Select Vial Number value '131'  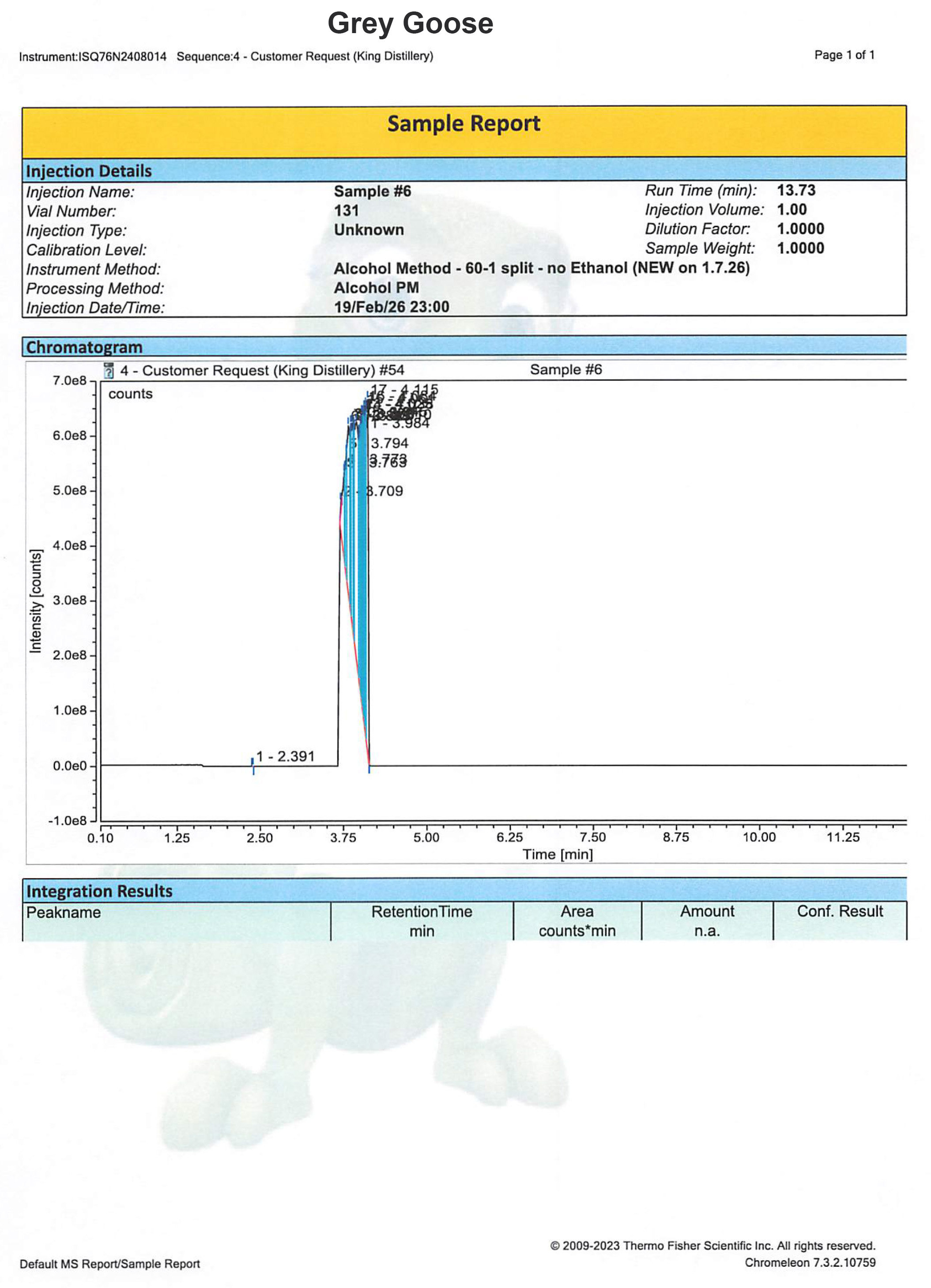(346, 210)
